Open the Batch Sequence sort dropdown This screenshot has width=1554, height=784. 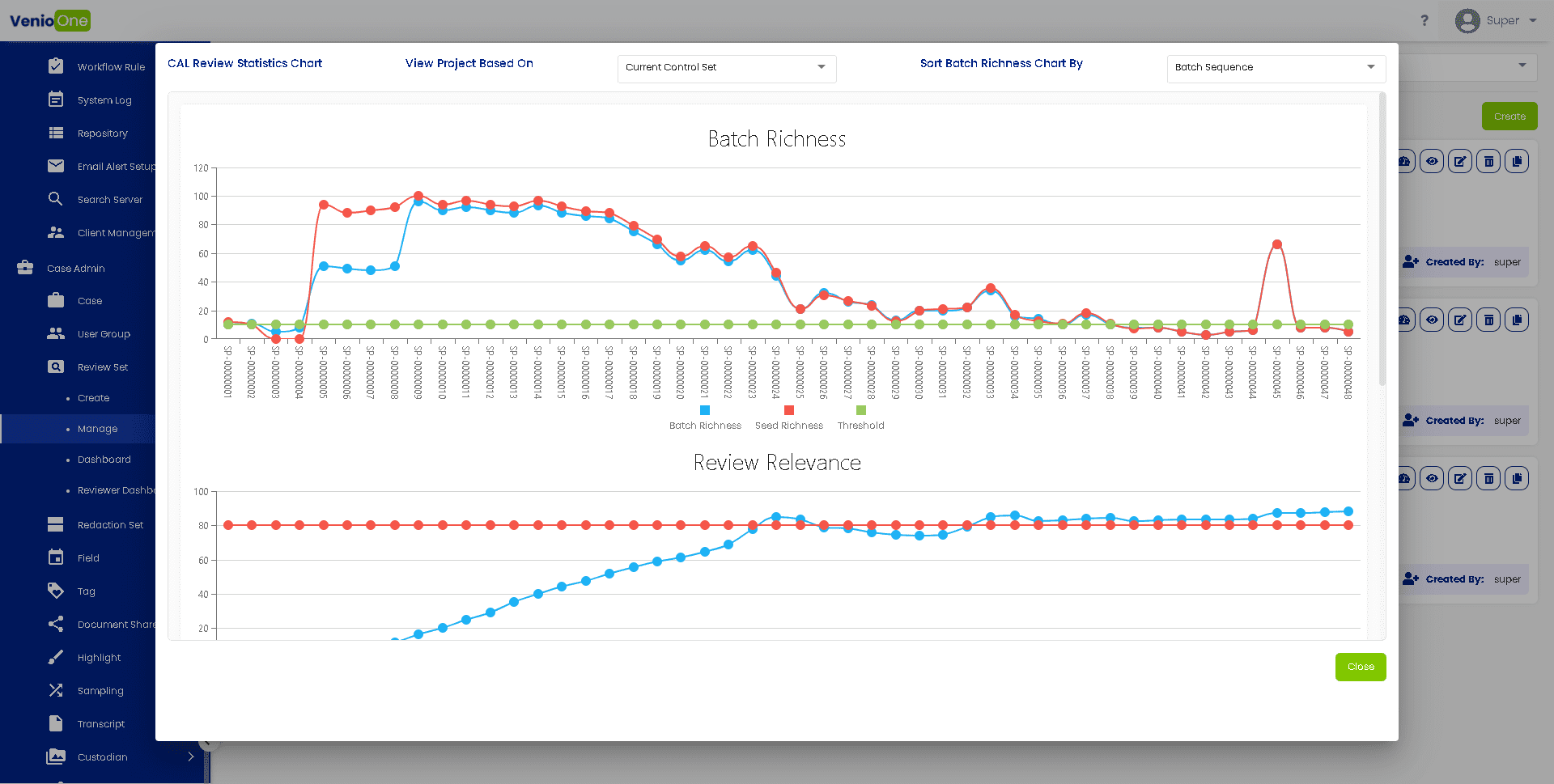click(1276, 68)
